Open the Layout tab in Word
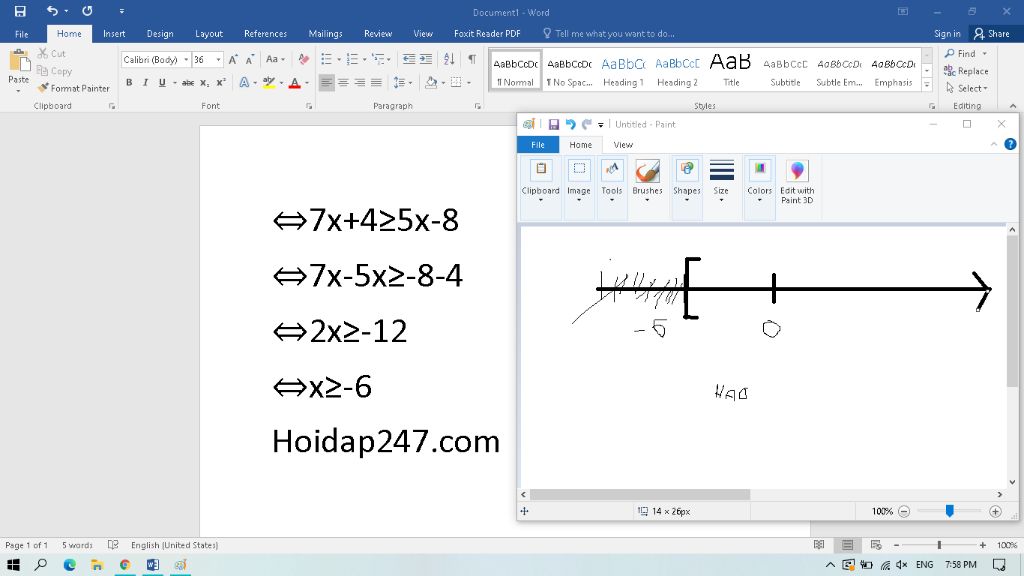 tap(208, 33)
